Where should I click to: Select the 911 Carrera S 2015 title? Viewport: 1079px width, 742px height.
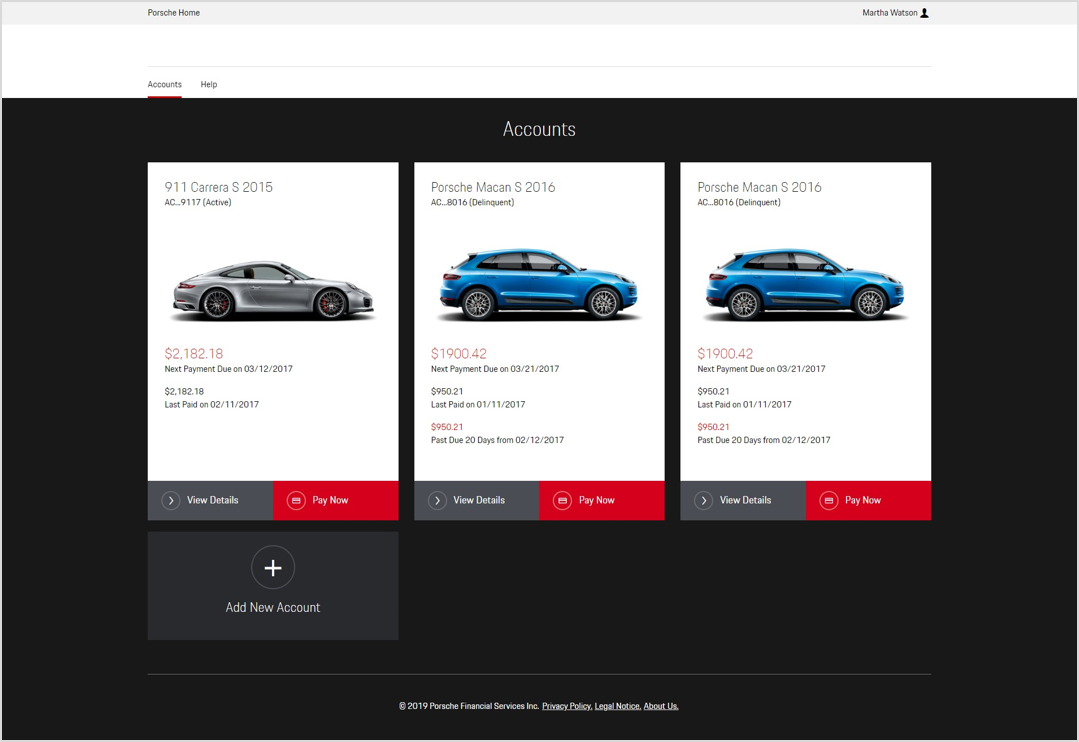pyautogui.click(x=218, y=187)
